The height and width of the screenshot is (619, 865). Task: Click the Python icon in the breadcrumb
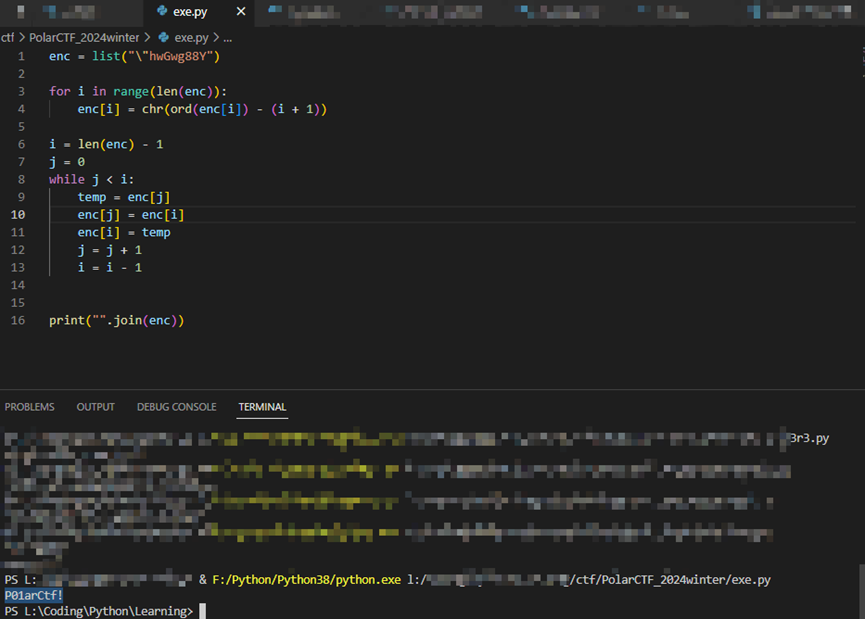(164, 37)
